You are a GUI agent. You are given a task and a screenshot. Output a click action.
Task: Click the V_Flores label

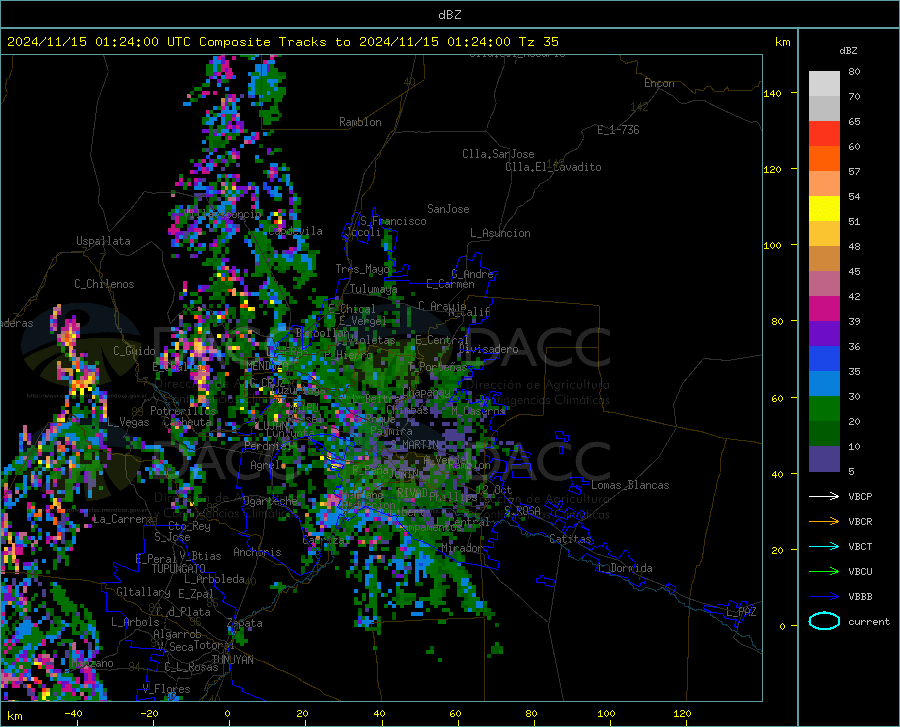pyautogui.click(x=166, y=689)
